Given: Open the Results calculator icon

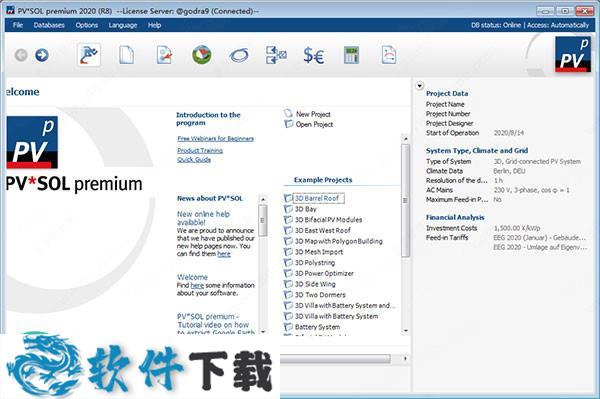Looking at the screenshot, I should click(351, 55).
